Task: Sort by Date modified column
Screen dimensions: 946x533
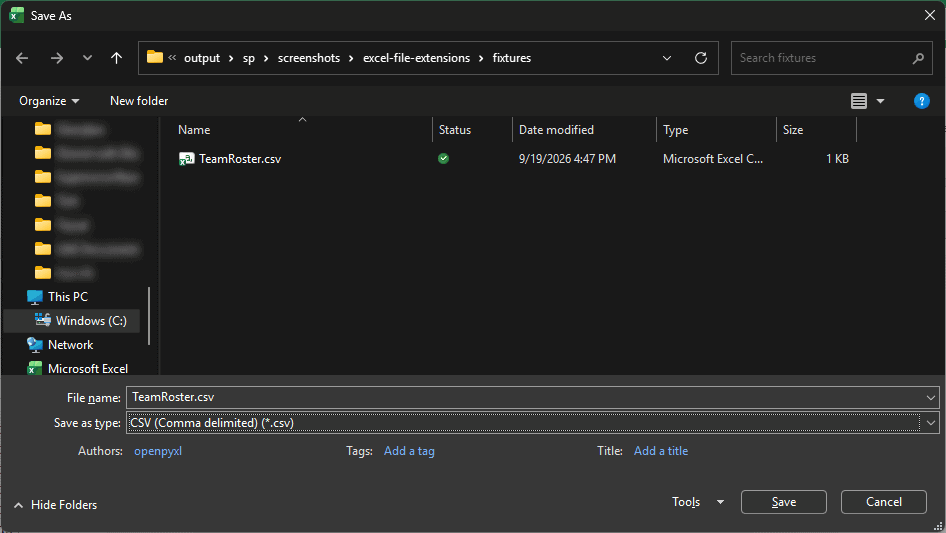Action: tap(556, 130)
